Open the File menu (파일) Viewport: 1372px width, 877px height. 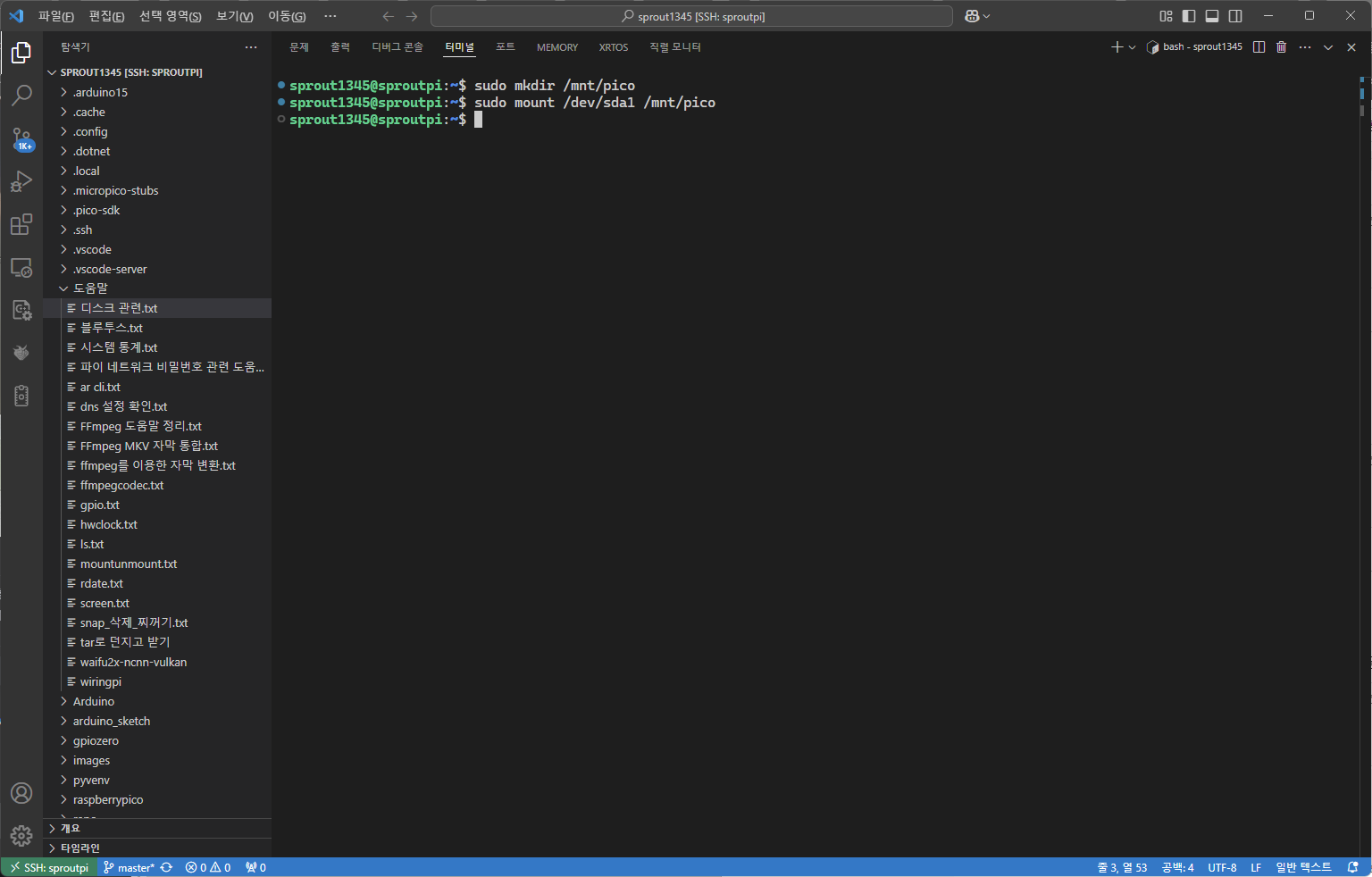[x=56, y=16]
